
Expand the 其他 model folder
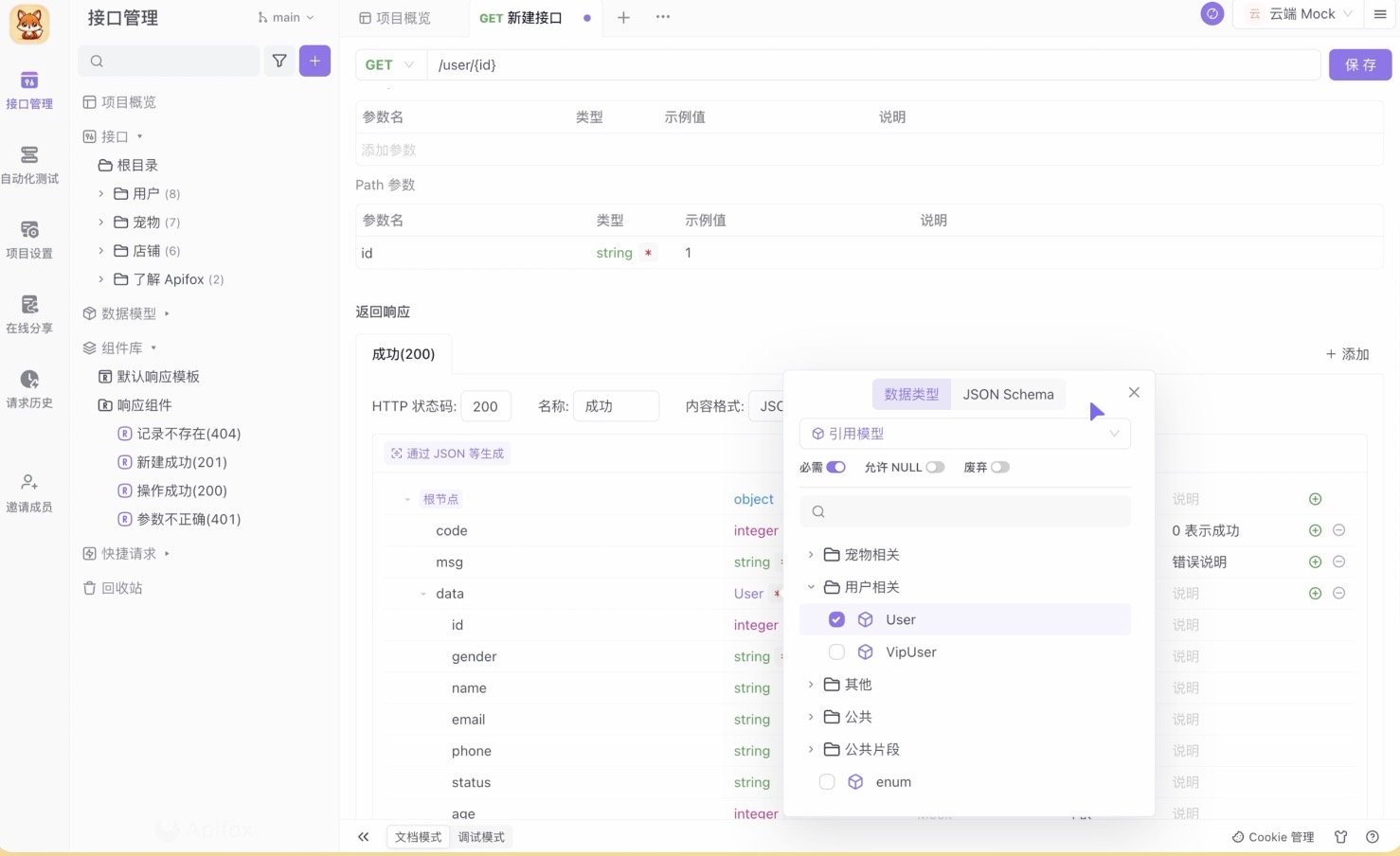(x=811, y=684)
